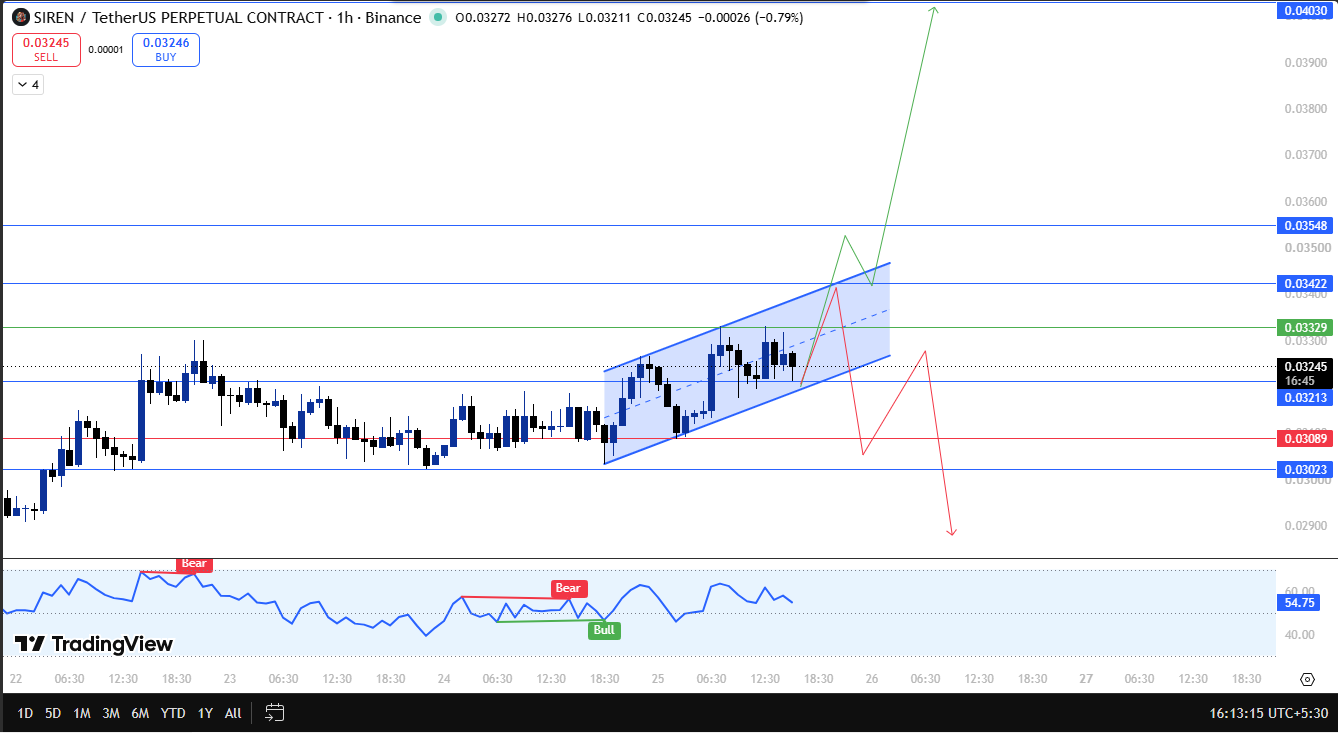This screenshot has width=1338, height=733.
Task: Click the green market status indicator dot
Action: (437, 17)
